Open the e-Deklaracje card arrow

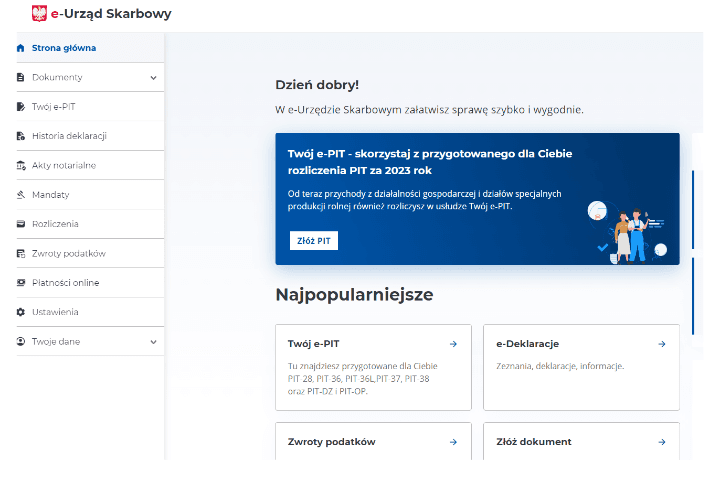(x=661, y=344)
